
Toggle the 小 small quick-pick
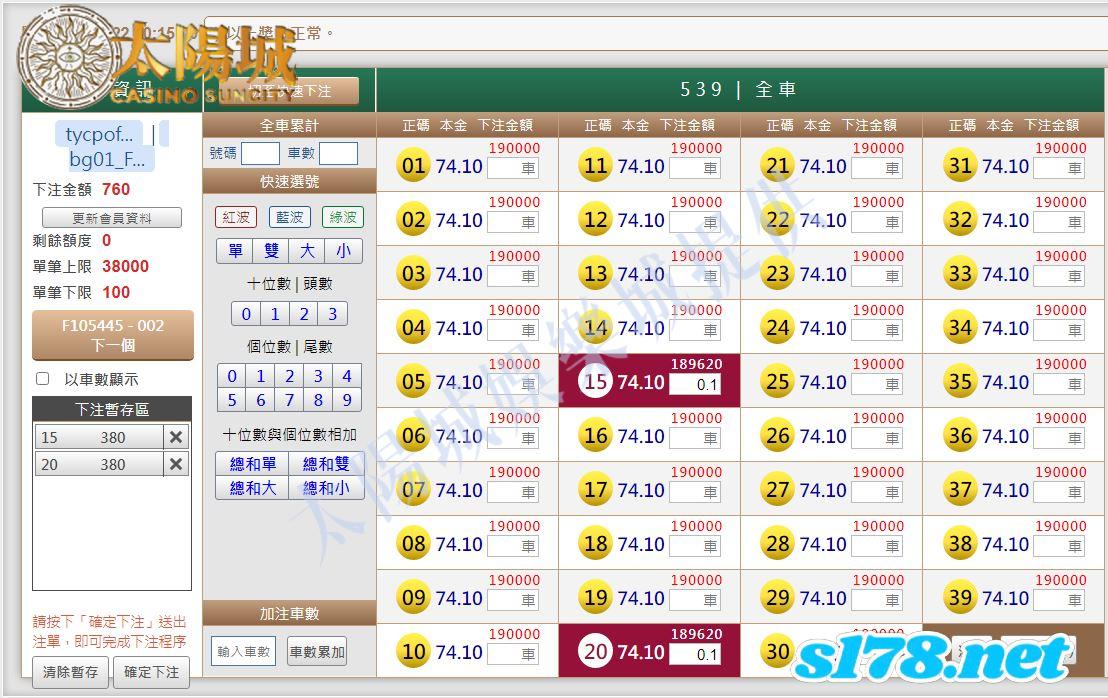pos(343,251)
